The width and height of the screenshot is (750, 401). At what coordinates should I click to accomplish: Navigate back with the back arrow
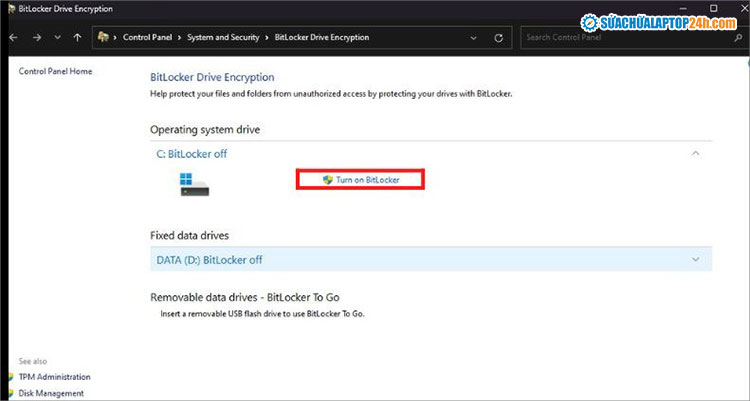(13, 37)
